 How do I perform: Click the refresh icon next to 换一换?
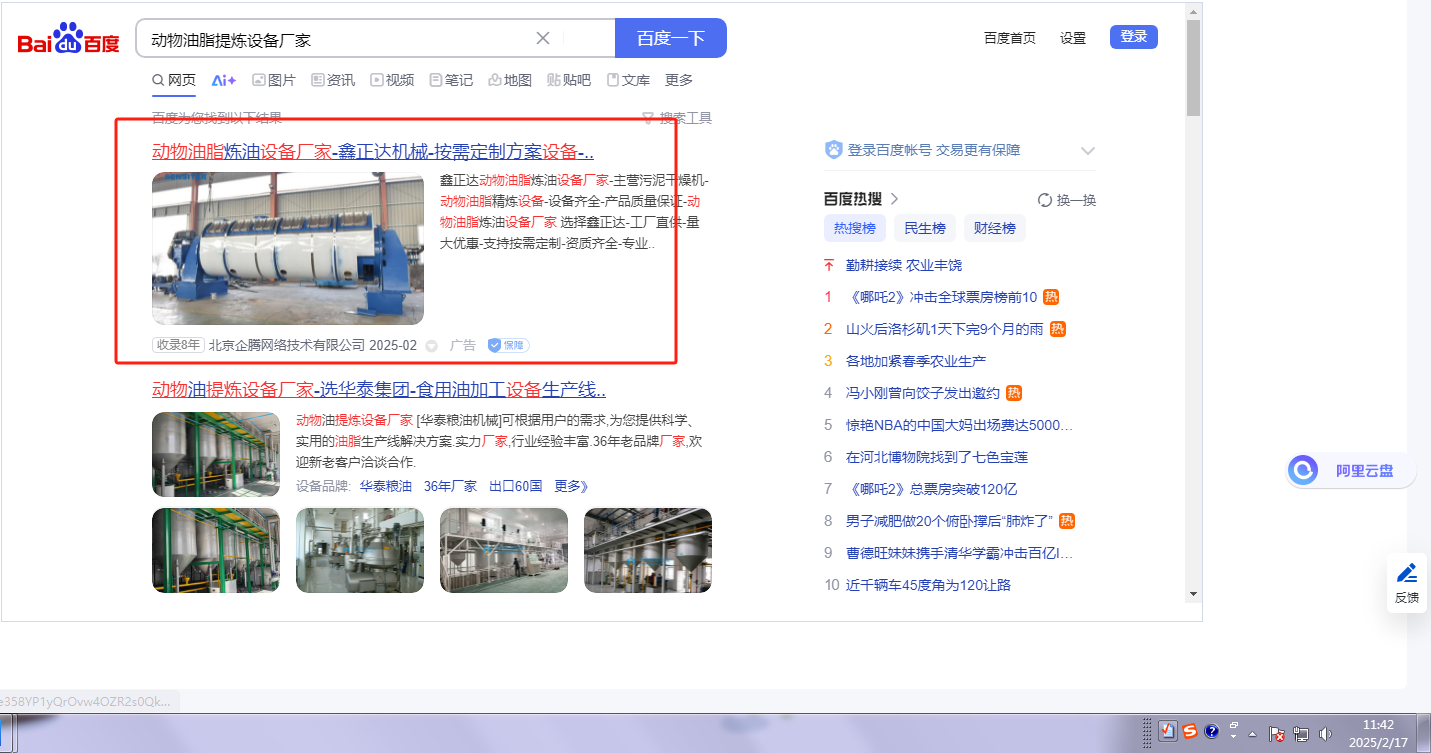pos(1045,200)
